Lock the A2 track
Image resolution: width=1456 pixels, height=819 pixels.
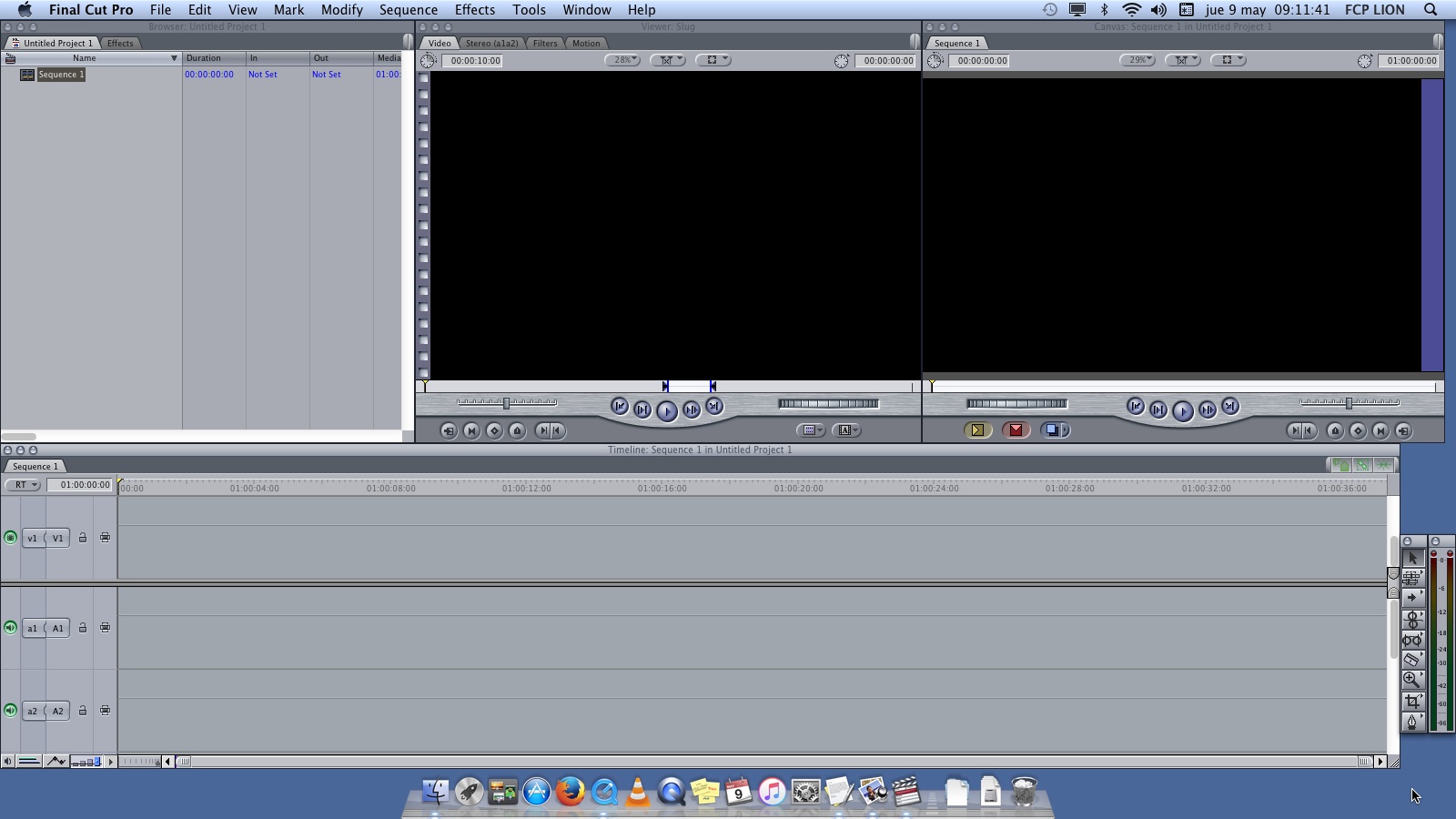pyautogui.click(x=83, y=711)
